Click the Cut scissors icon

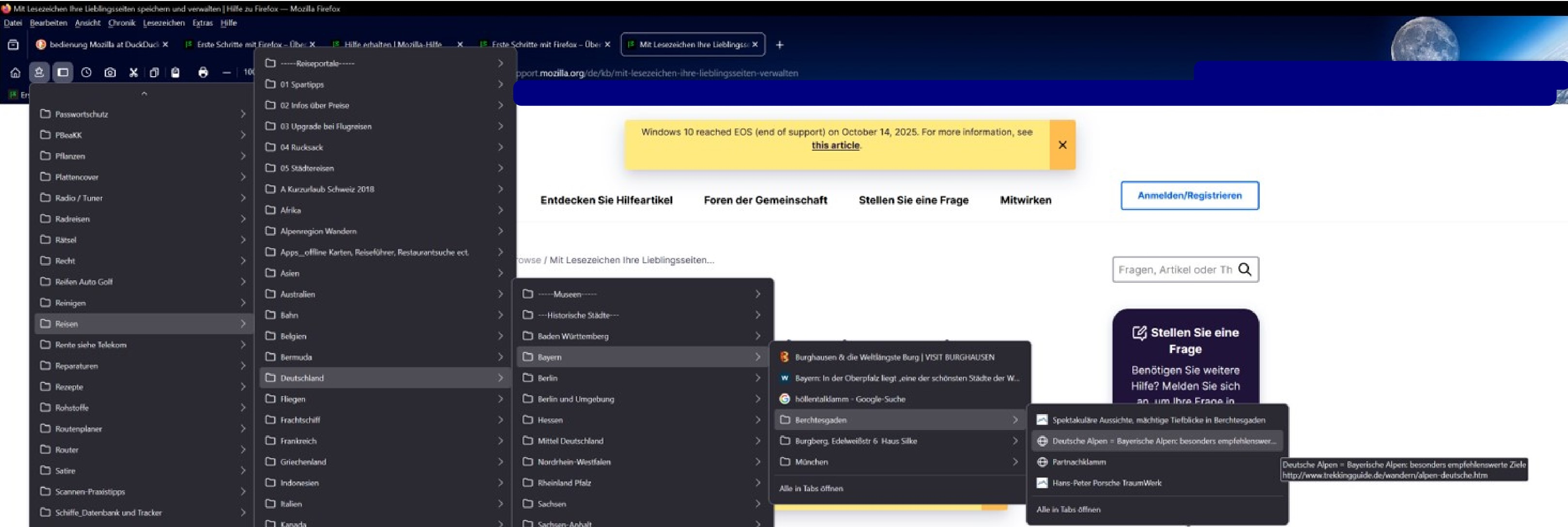point(133,72)
